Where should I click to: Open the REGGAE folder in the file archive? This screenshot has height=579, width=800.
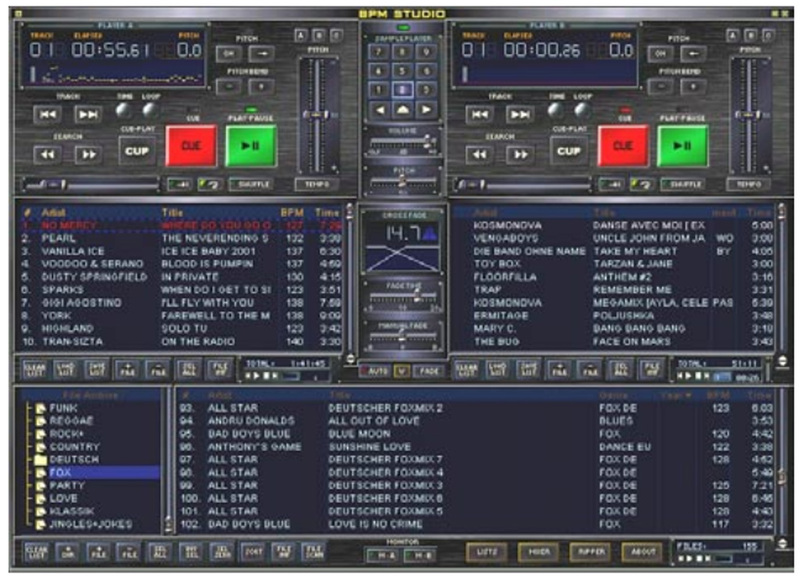[71, 421]
